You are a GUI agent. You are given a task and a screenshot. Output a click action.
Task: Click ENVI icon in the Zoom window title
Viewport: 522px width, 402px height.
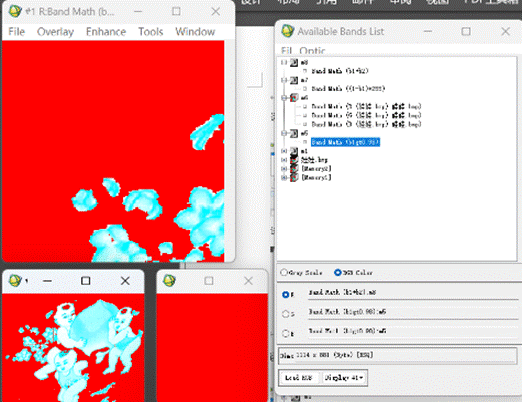pyautogui.click(x=169, y=281)
